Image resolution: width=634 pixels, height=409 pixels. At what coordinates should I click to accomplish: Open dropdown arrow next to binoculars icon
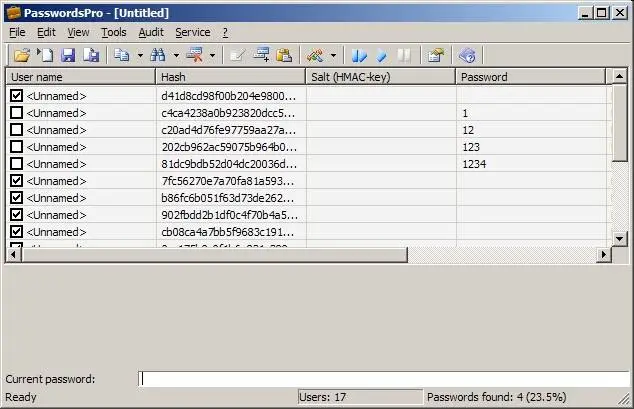click(x=176, y=55)
